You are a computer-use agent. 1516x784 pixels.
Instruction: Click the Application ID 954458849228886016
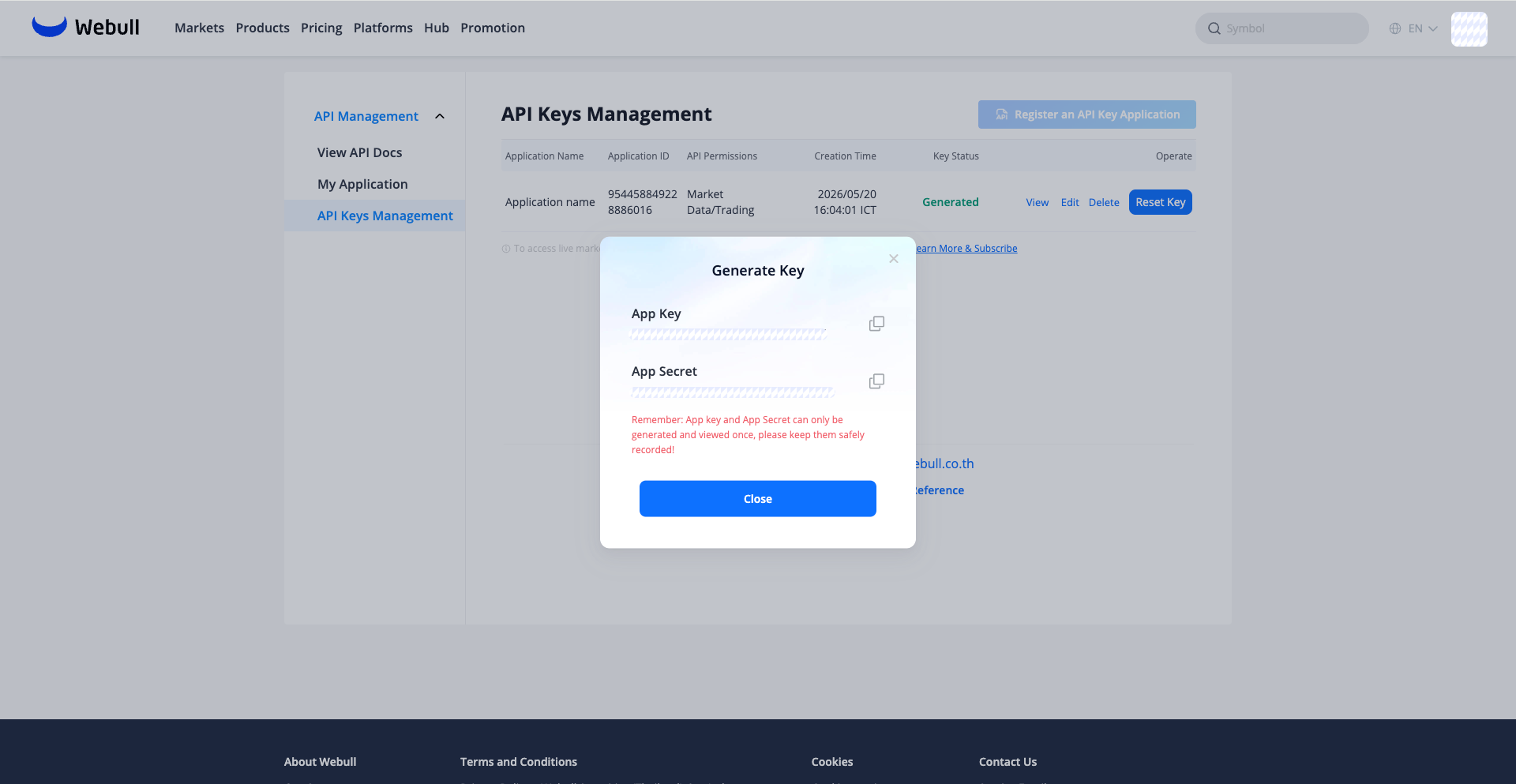click(643, 202)
